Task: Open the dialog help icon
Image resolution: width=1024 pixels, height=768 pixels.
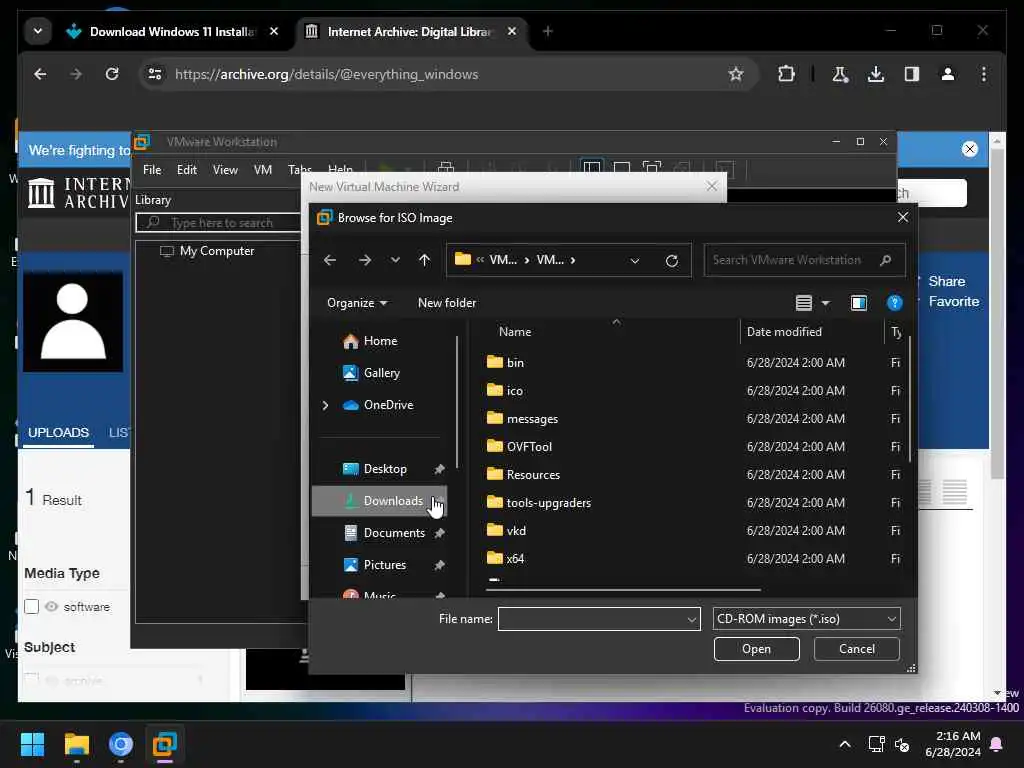Action: click(x=895, y=303)
